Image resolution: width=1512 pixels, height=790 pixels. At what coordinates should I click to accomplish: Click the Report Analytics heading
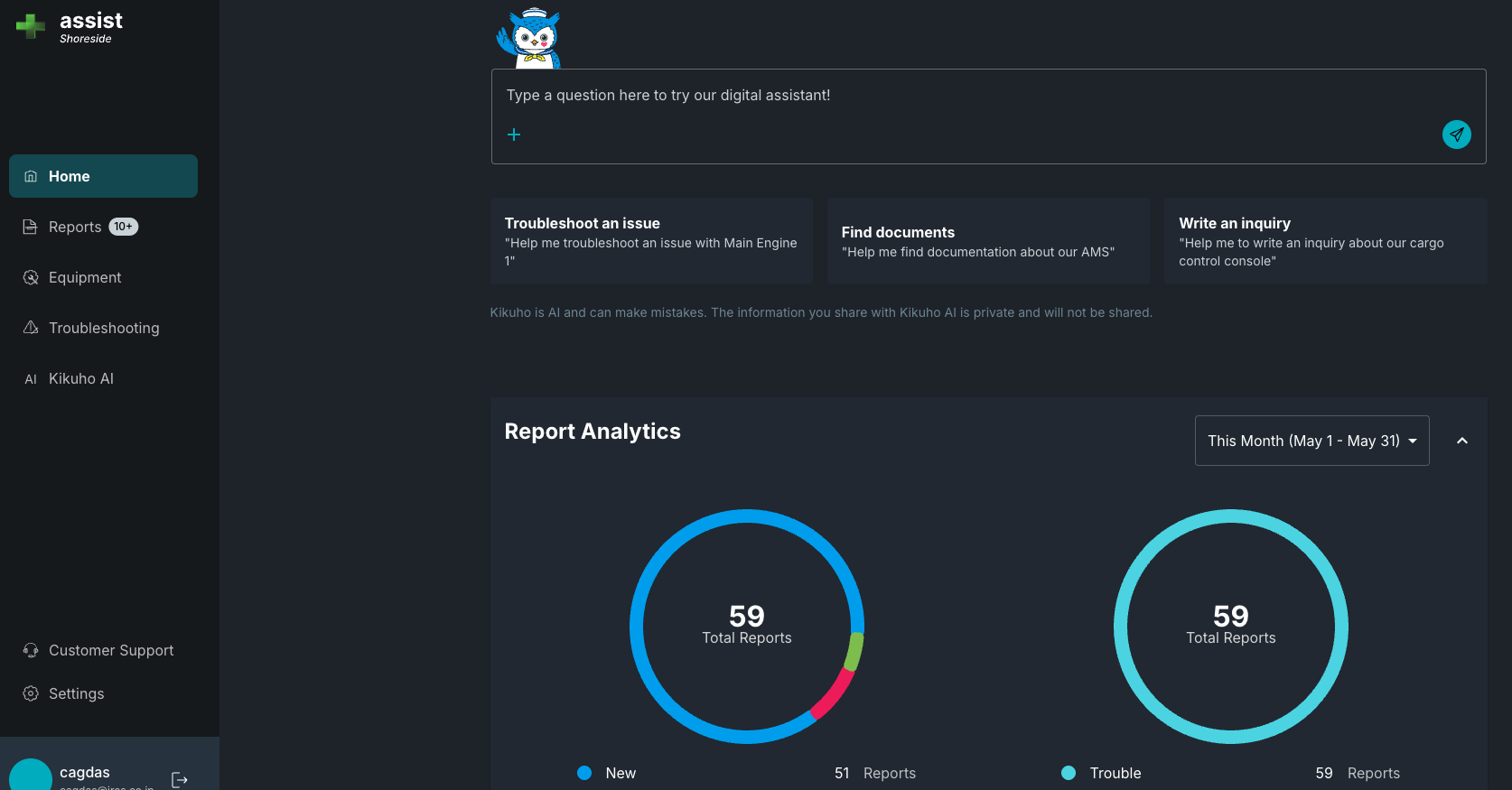point(593,432)
